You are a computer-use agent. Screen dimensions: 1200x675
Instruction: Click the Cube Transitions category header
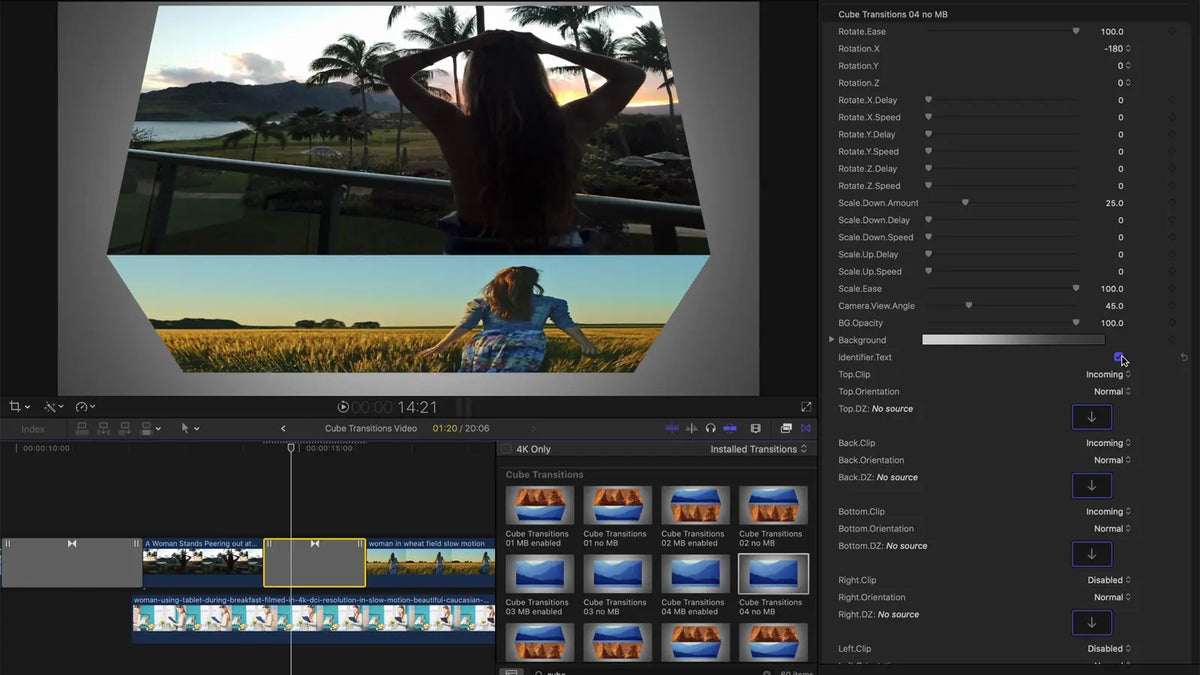click(x=544, y=475)
